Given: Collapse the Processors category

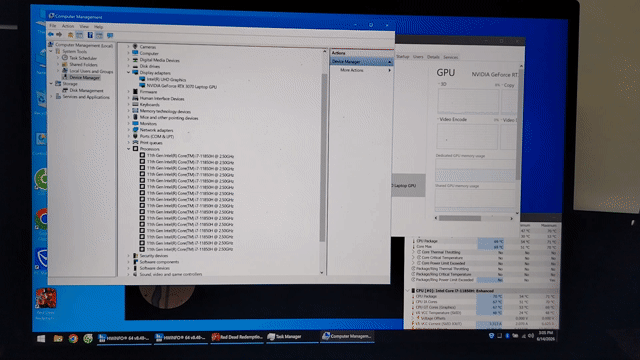Looking at the screenshot, I should [129, 149].
